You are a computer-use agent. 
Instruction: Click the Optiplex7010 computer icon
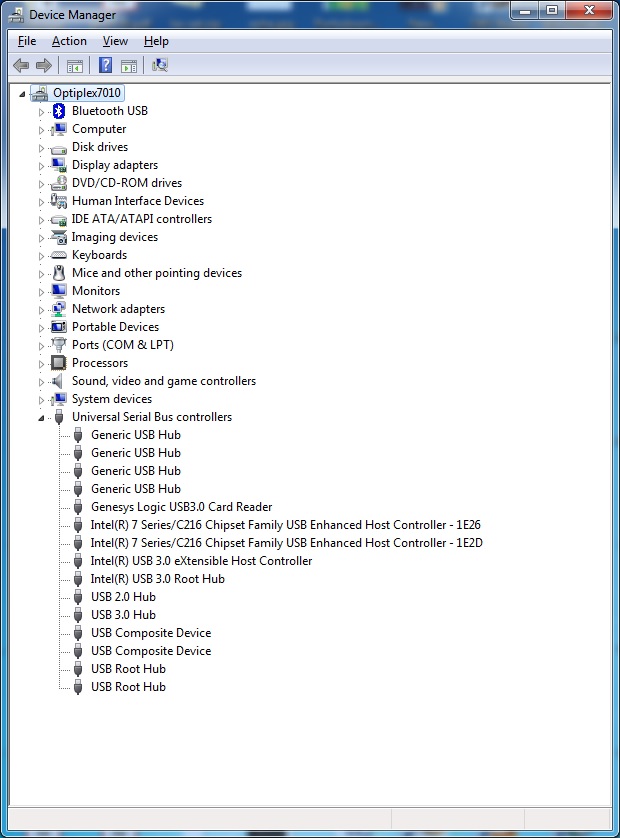(x=41, y=94)
